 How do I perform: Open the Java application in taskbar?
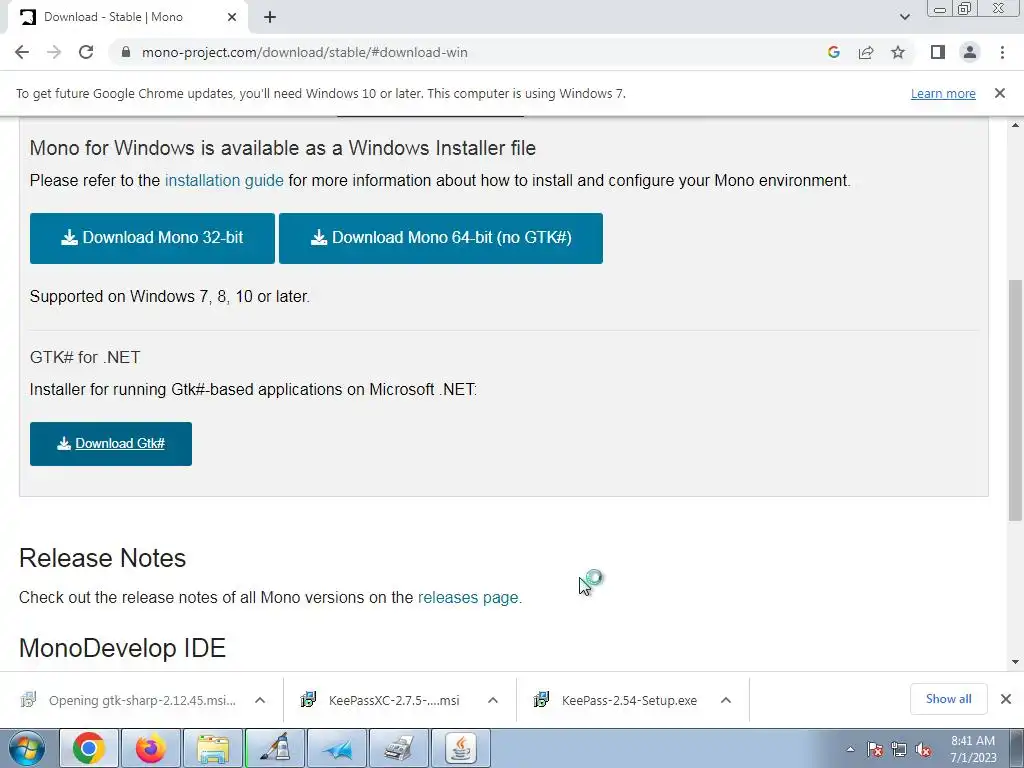pyautogui.click(x=461, y=748)
